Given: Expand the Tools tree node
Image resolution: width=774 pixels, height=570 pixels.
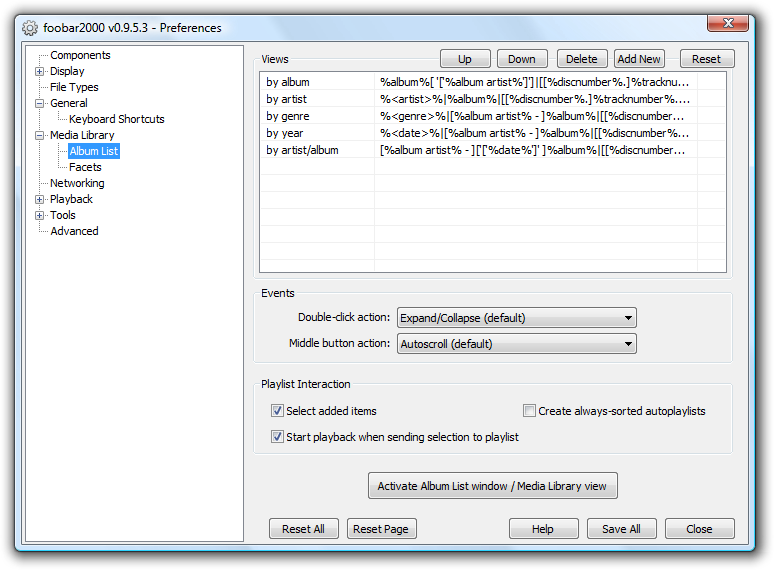Looking at the screenshot, I should tap(40, 215).
